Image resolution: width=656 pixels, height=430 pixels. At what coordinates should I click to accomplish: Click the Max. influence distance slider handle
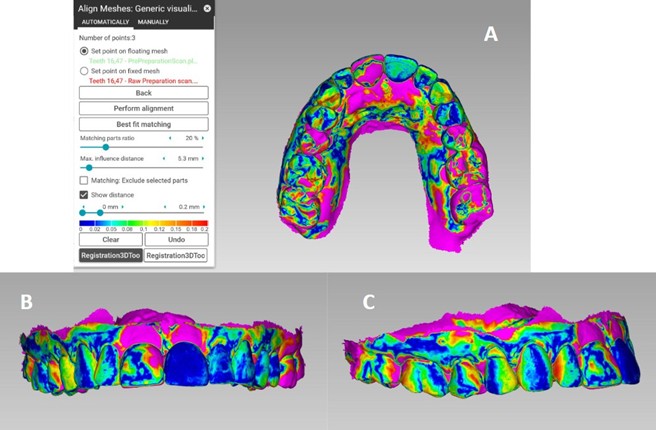coord(89,168)
